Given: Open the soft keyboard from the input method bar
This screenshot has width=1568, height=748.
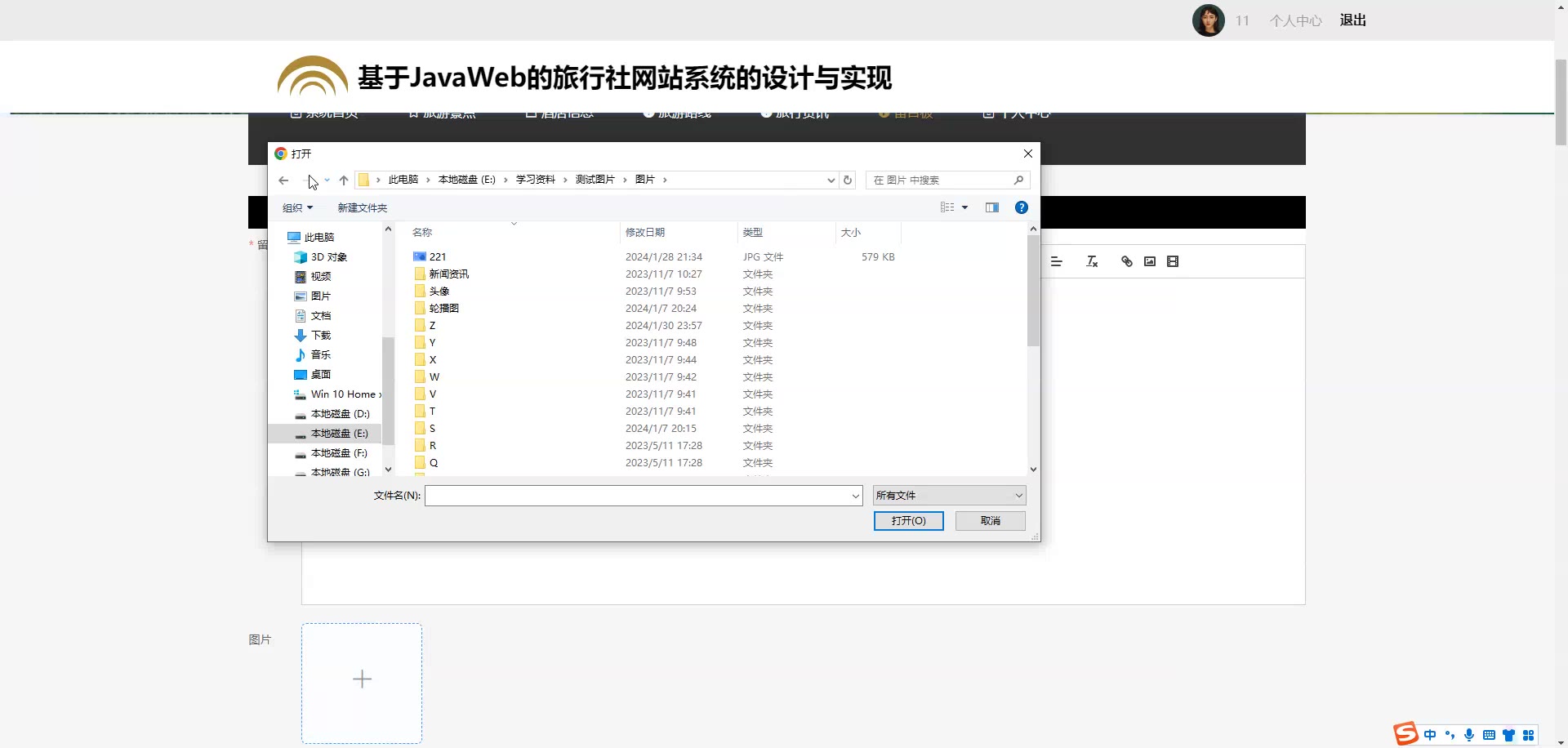Looking at the screenshot, I should click(1489, 735).
